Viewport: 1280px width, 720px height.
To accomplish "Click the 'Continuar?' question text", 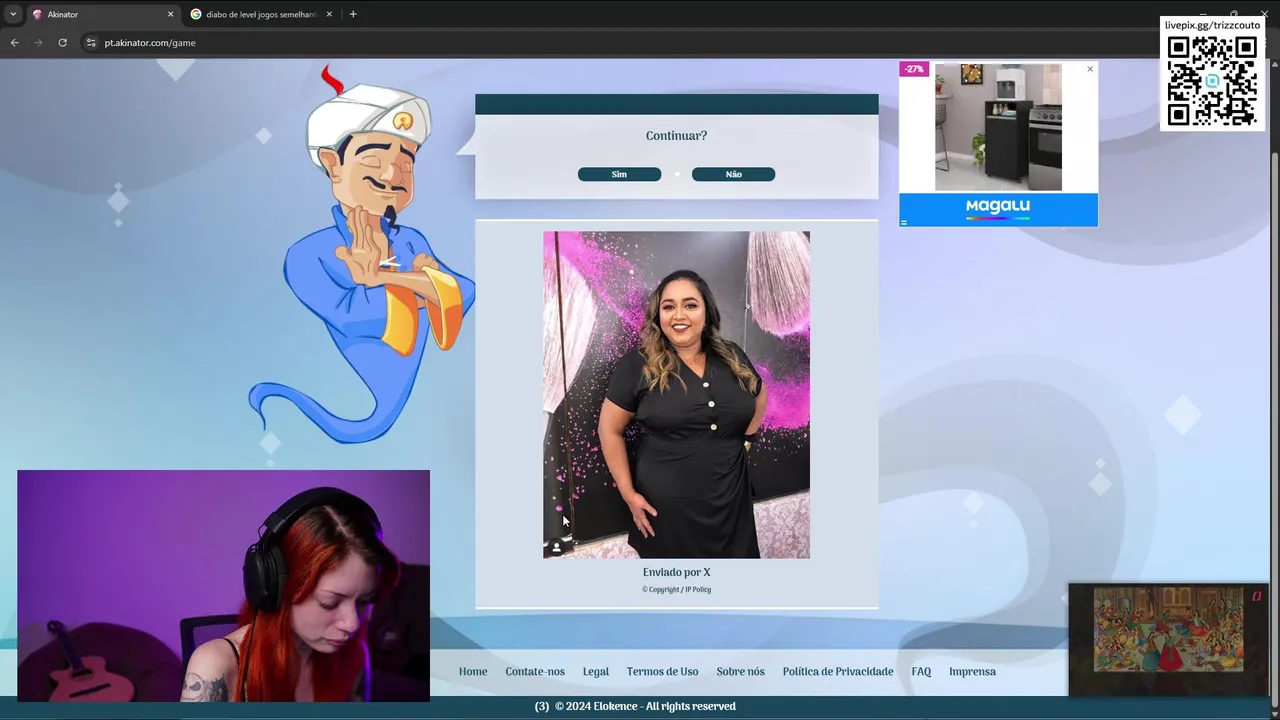I will click(x=676, y=136).
